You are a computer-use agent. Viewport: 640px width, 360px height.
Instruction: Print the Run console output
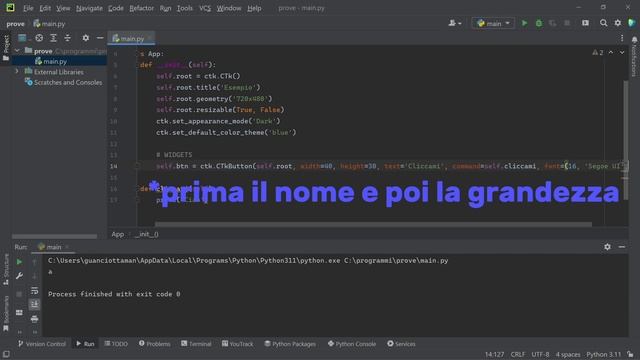point(34,319)
